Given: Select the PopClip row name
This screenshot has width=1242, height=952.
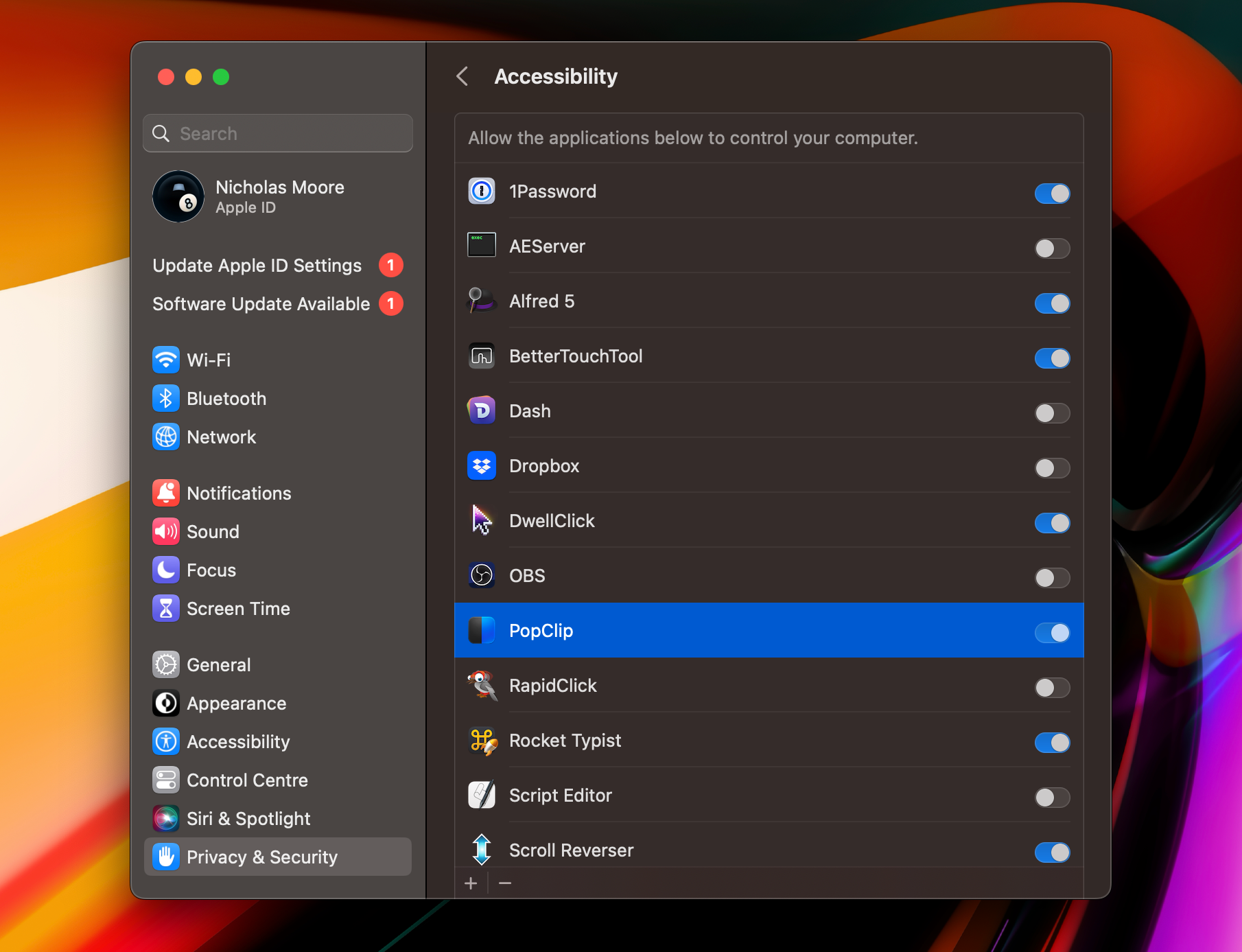Looking at the screenshot, I should [541, 631].
